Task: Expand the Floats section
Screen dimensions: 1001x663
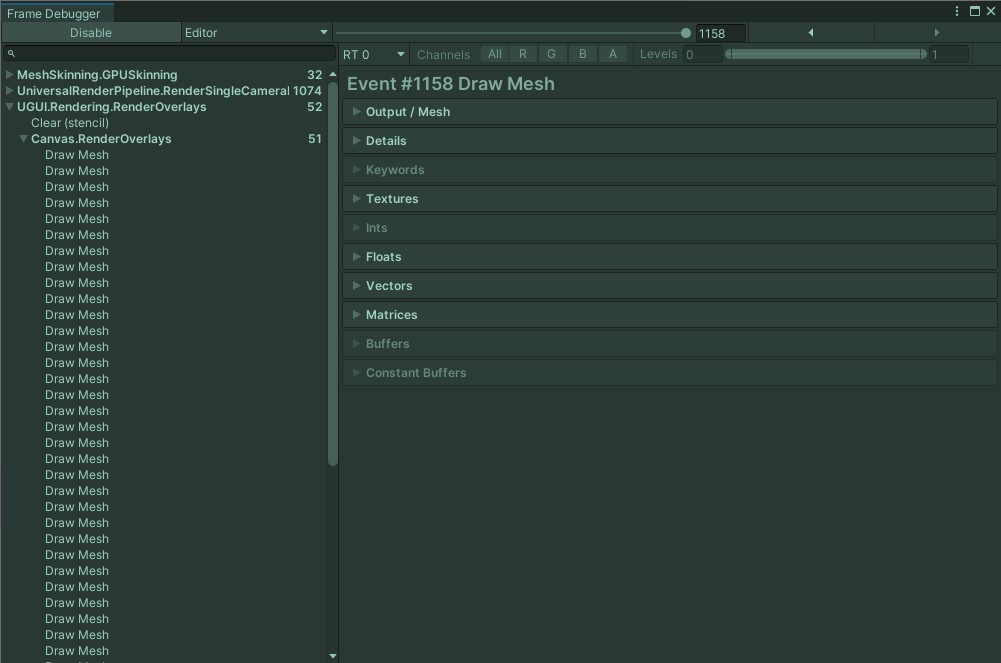Action: 670,257
